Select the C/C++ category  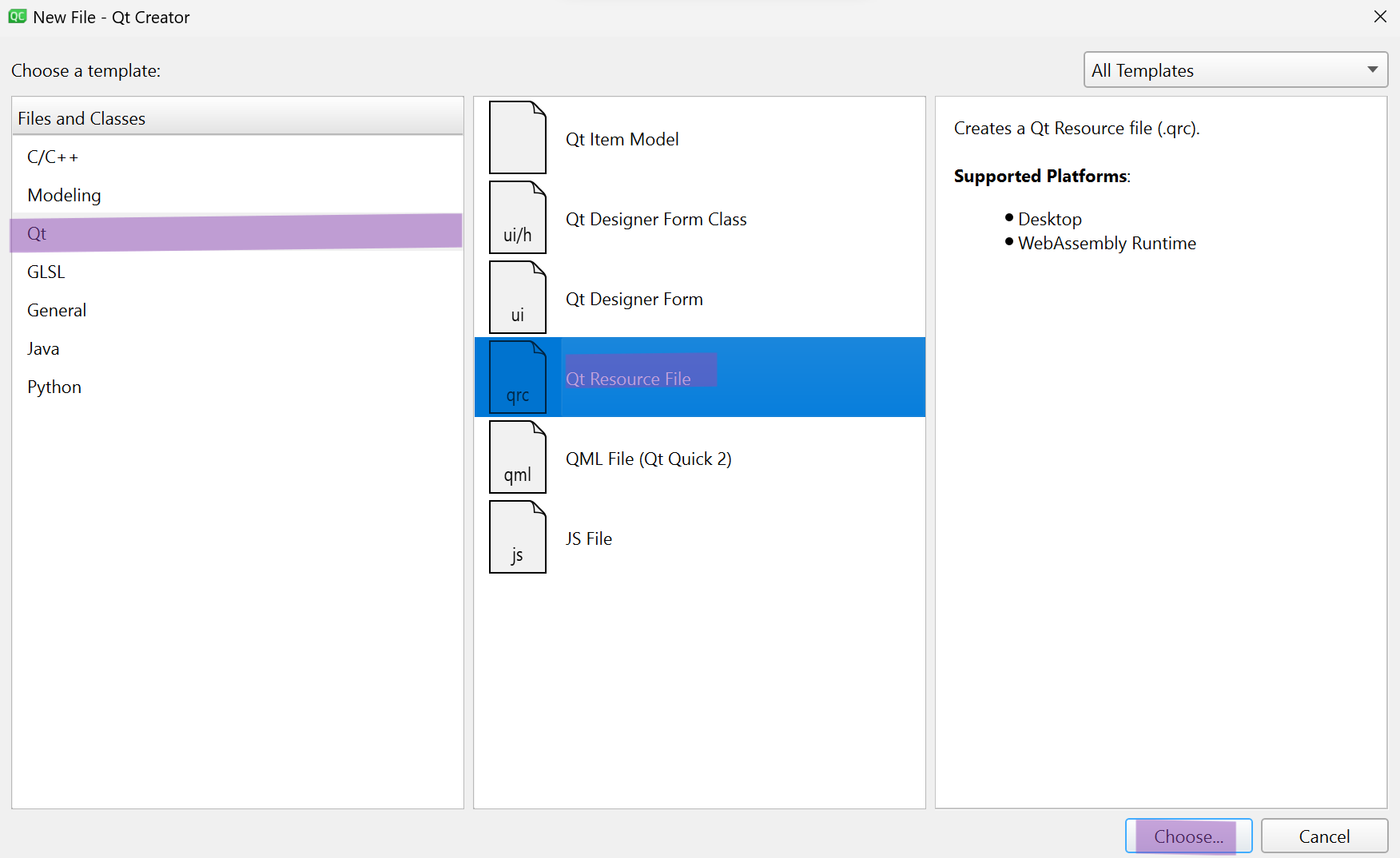[237, 157]
